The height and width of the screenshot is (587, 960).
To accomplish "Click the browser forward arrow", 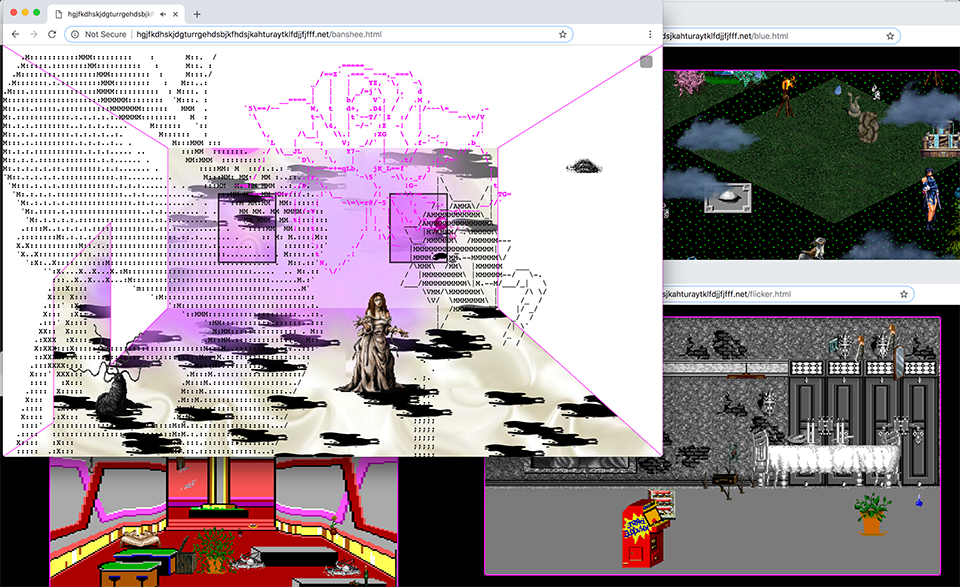I will (x=34, y=34).
